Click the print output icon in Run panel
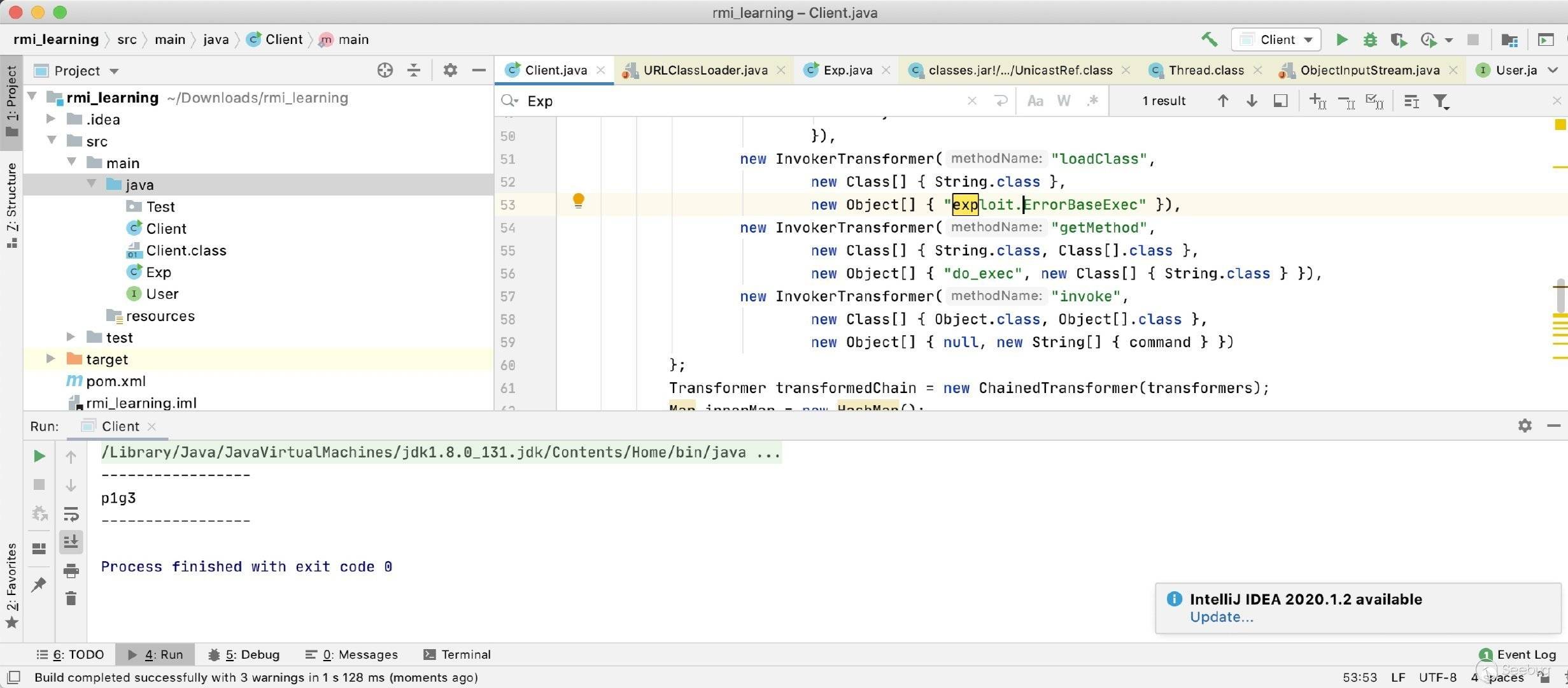Image resolution: width=1568 pixels, height=688 pixels. (71, 570)
